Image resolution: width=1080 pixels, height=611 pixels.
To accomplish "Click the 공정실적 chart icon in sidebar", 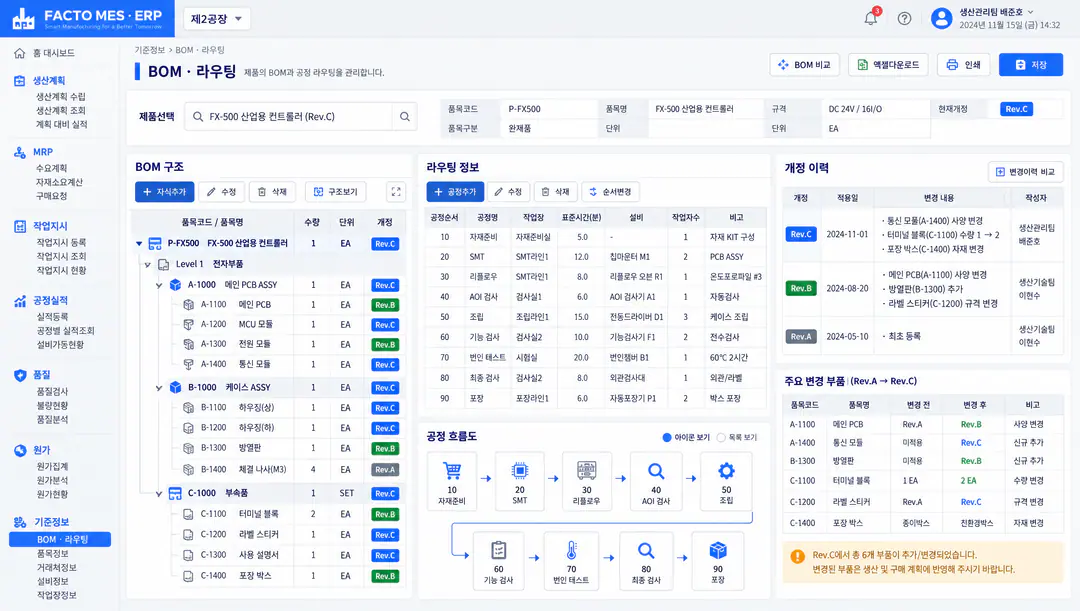I will click(19, 301).
